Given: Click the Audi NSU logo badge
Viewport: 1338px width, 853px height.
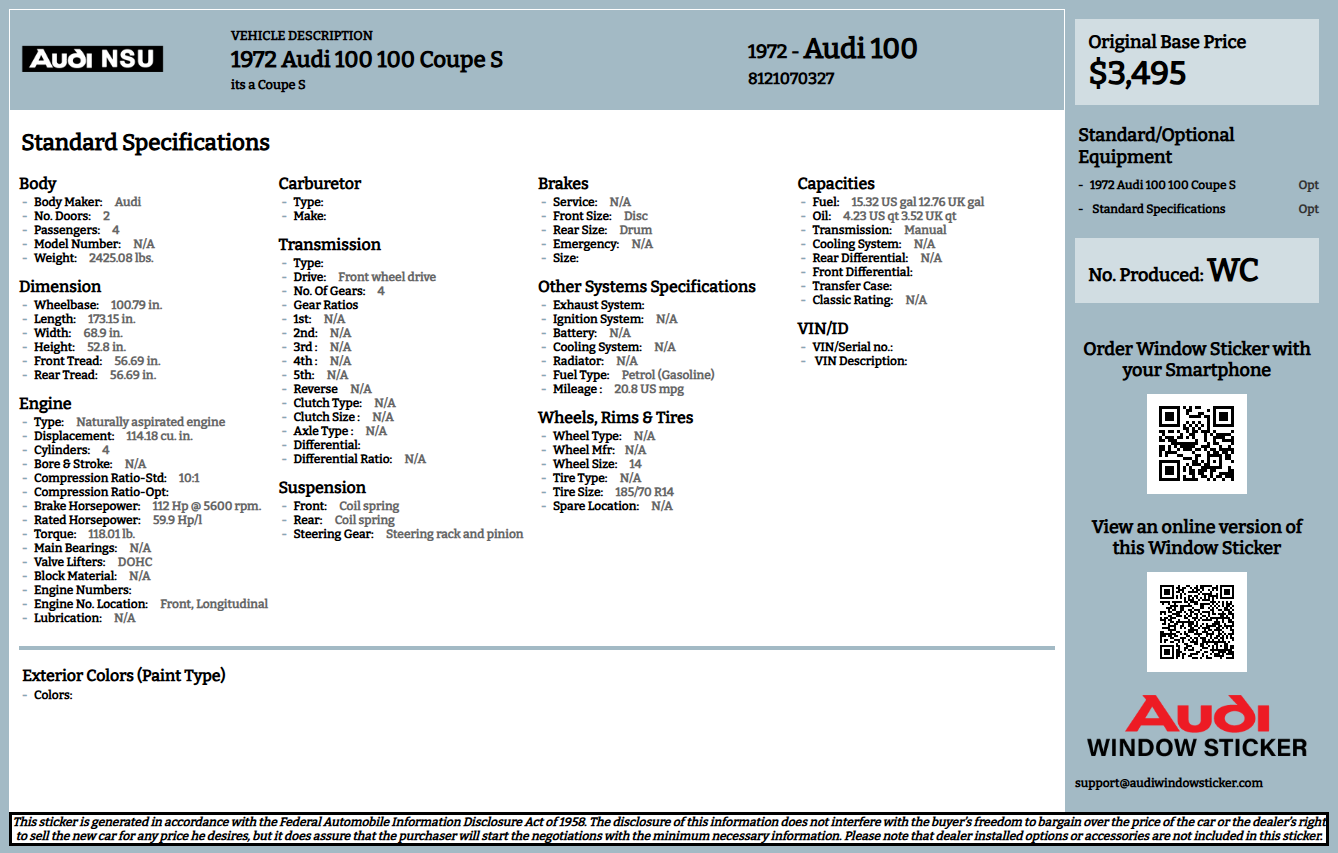Looking at the screenshot, I should 92,59.
